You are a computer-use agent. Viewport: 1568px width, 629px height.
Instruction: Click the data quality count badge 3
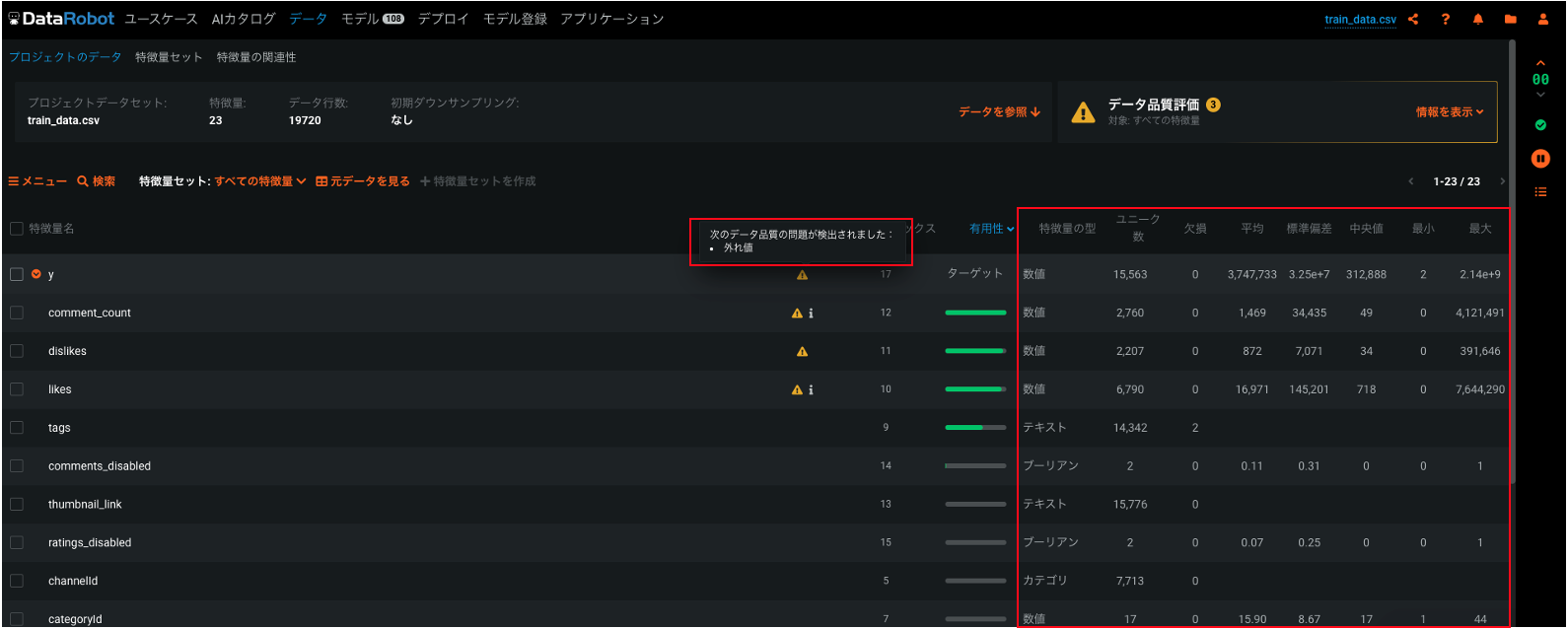click(1213, 105)
